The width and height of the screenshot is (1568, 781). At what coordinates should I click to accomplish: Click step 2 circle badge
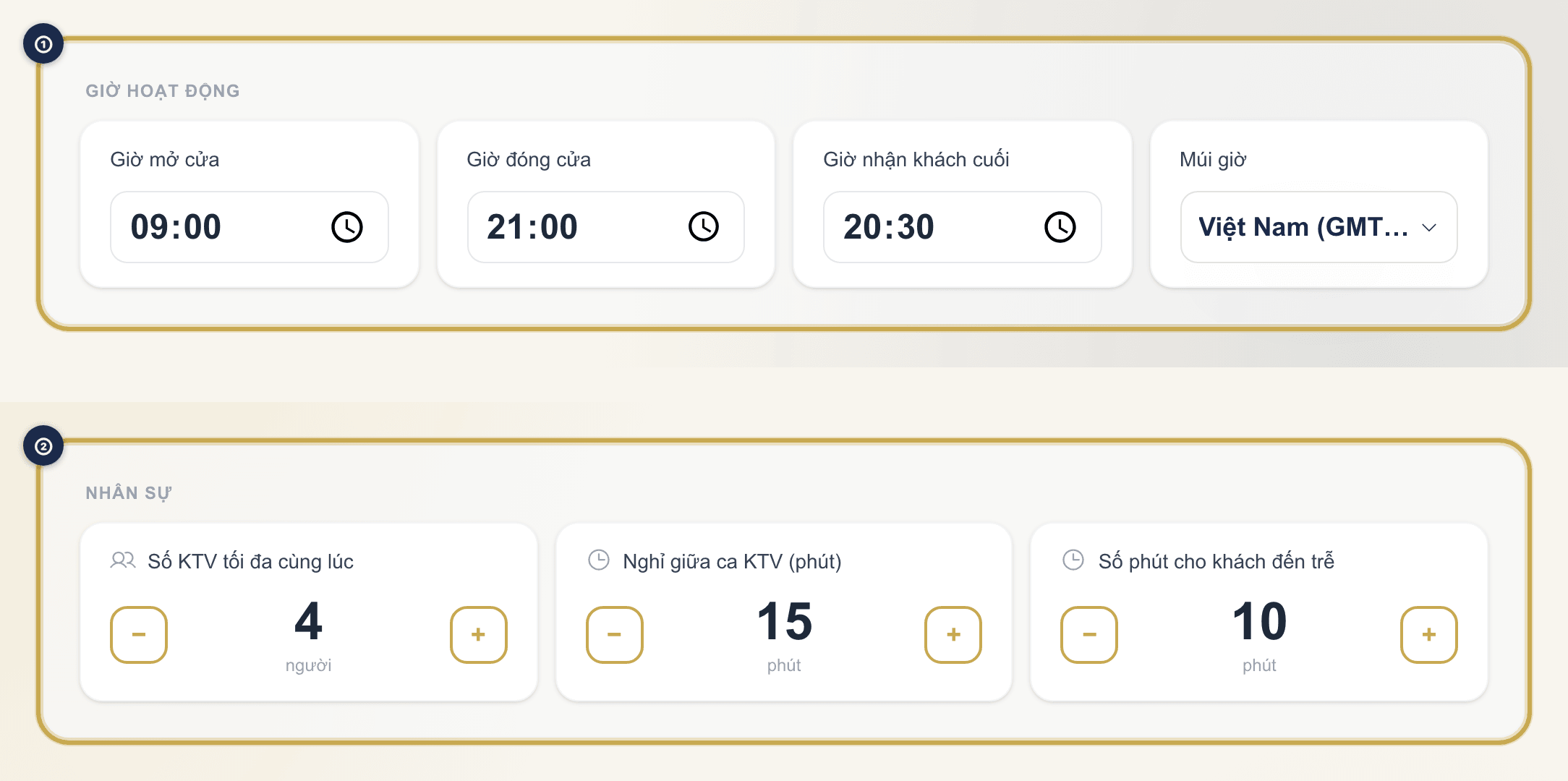43,446
